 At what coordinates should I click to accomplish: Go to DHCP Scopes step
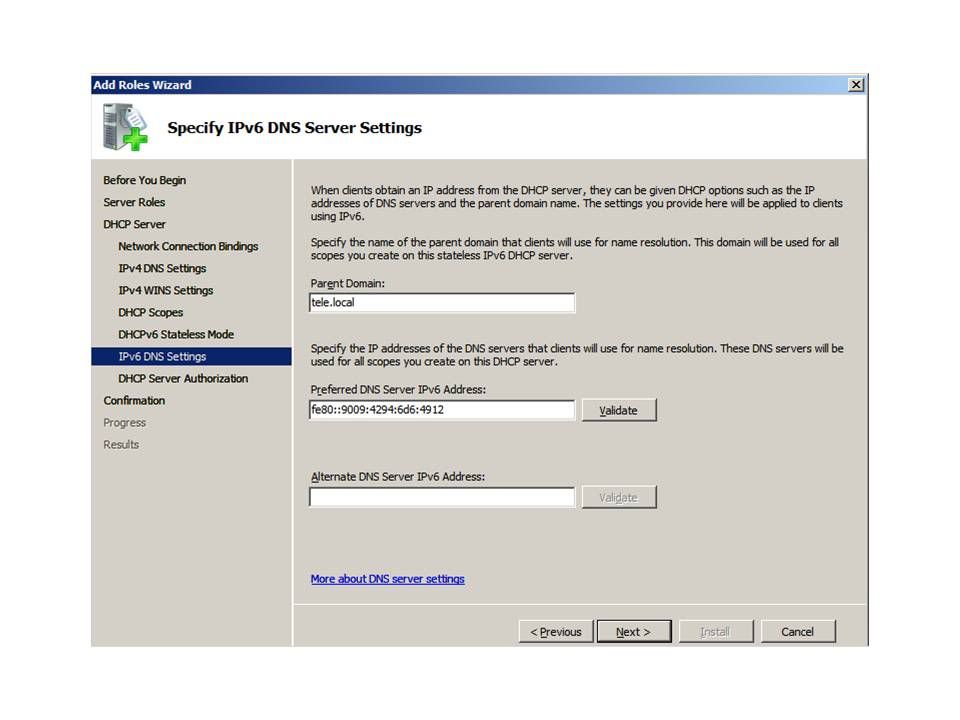(x=150, y=312)
